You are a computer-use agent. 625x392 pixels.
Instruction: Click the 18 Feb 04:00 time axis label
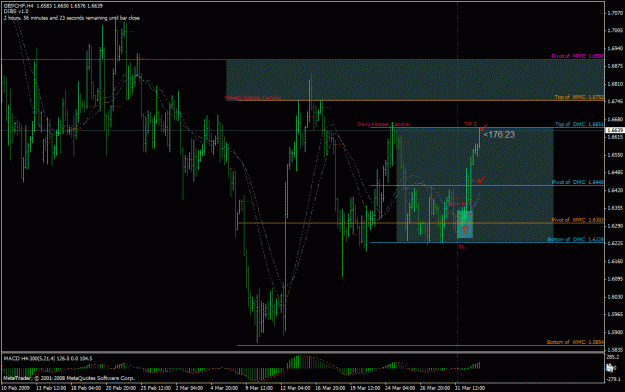[86, 388]
